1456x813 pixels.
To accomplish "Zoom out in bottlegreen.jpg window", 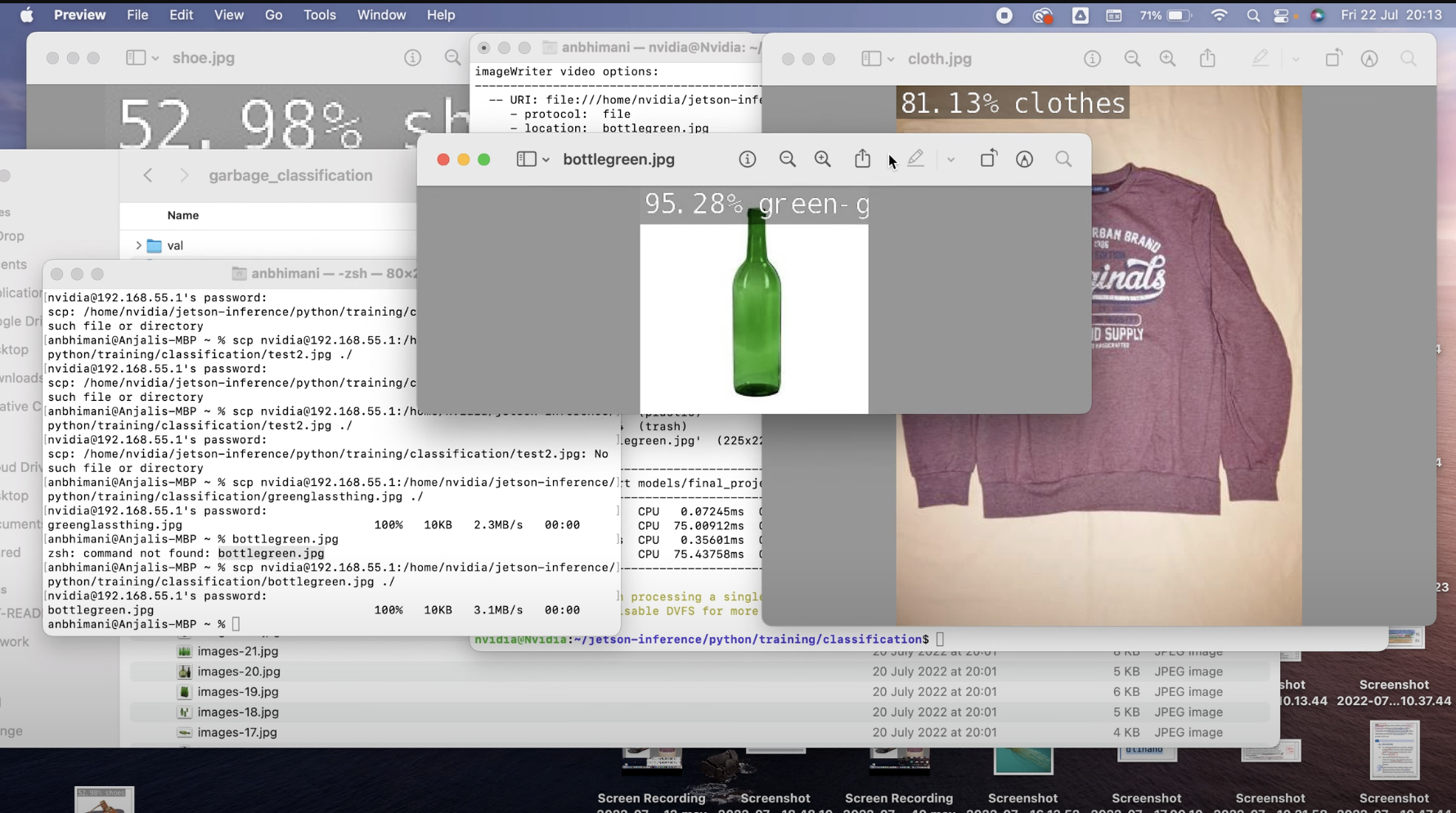I will pos(787,159).
